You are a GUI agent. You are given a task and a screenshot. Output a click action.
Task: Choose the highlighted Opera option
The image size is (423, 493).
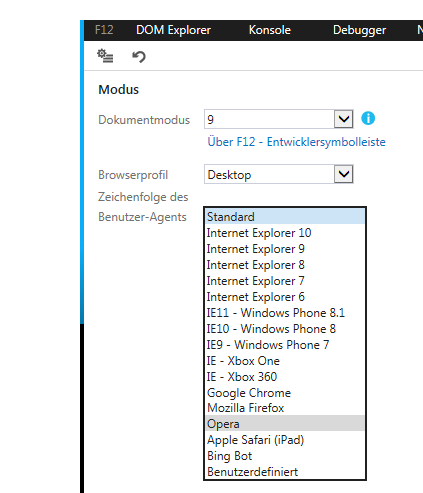(285, 424)
